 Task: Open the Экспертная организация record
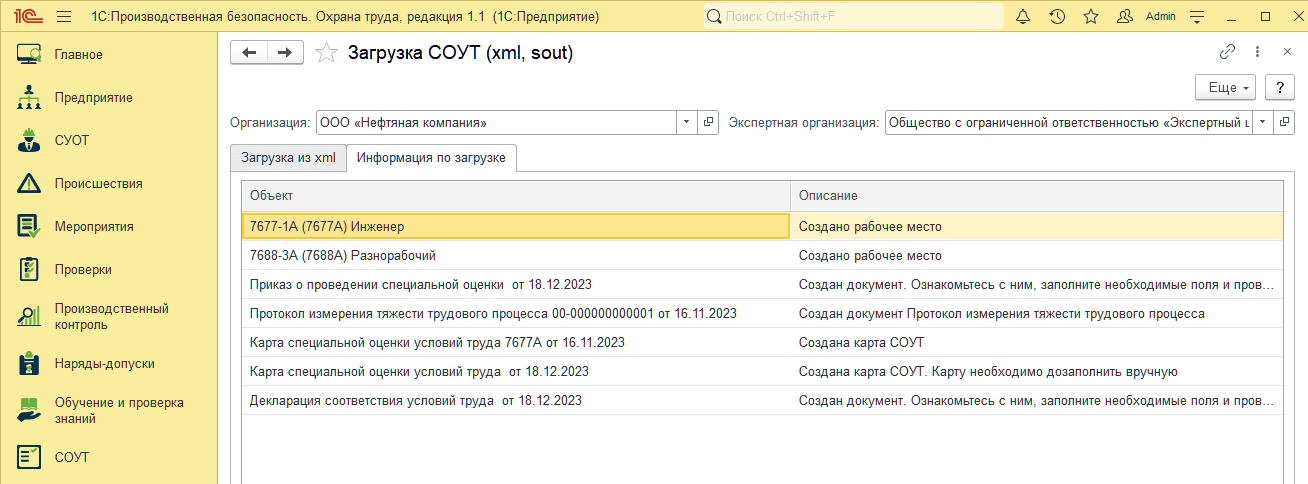coord(1283,122)
